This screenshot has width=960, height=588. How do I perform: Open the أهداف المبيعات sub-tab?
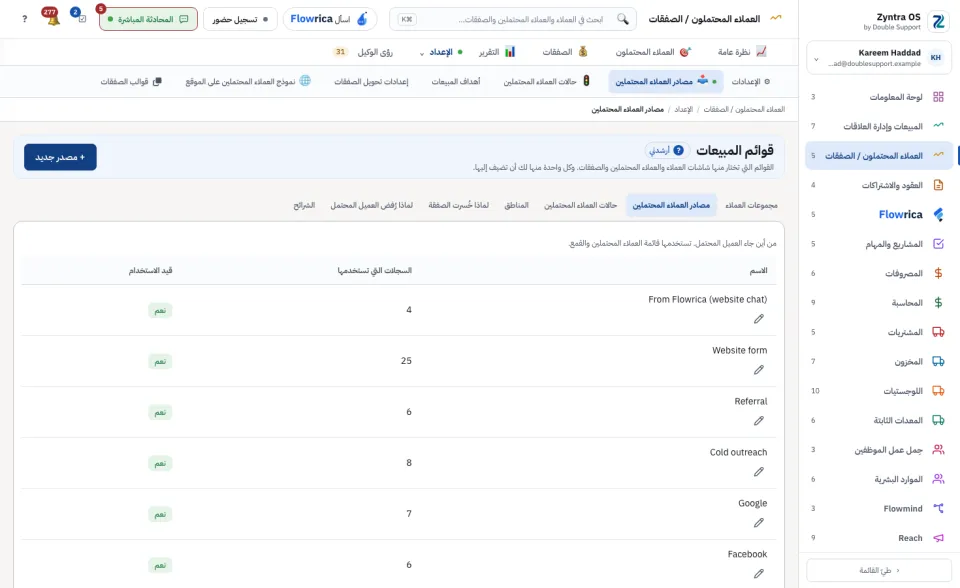point(456,81)
